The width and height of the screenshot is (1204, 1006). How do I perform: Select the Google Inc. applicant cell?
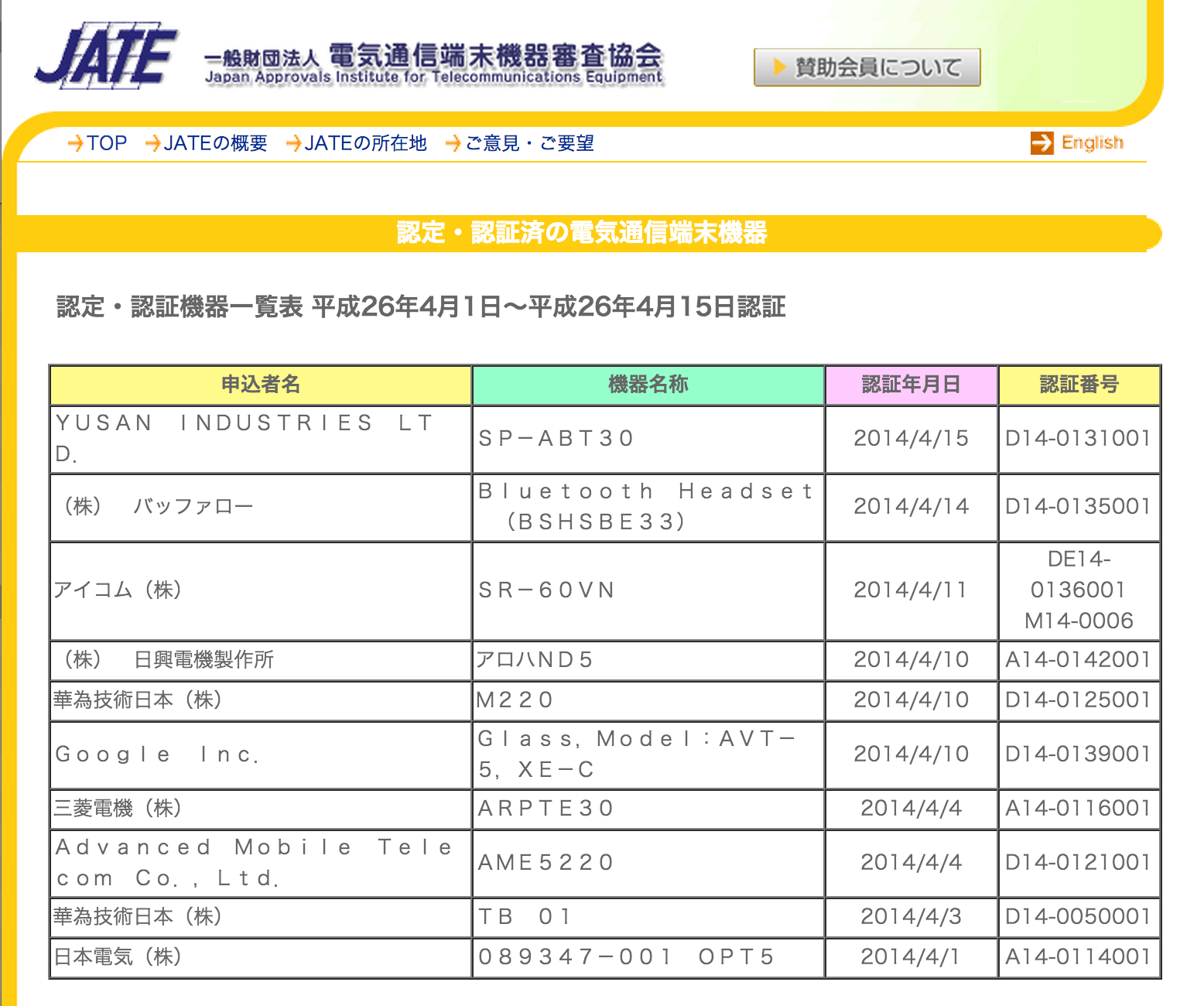[x=261, y=754]
